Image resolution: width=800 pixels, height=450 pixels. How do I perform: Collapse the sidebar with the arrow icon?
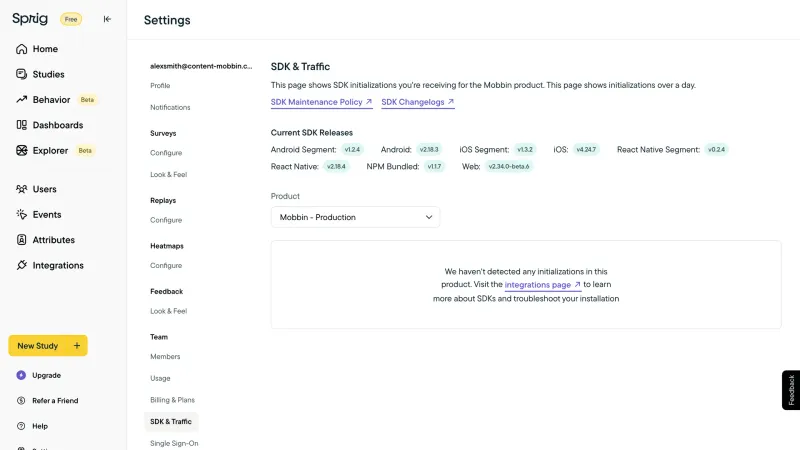point(107,19)
